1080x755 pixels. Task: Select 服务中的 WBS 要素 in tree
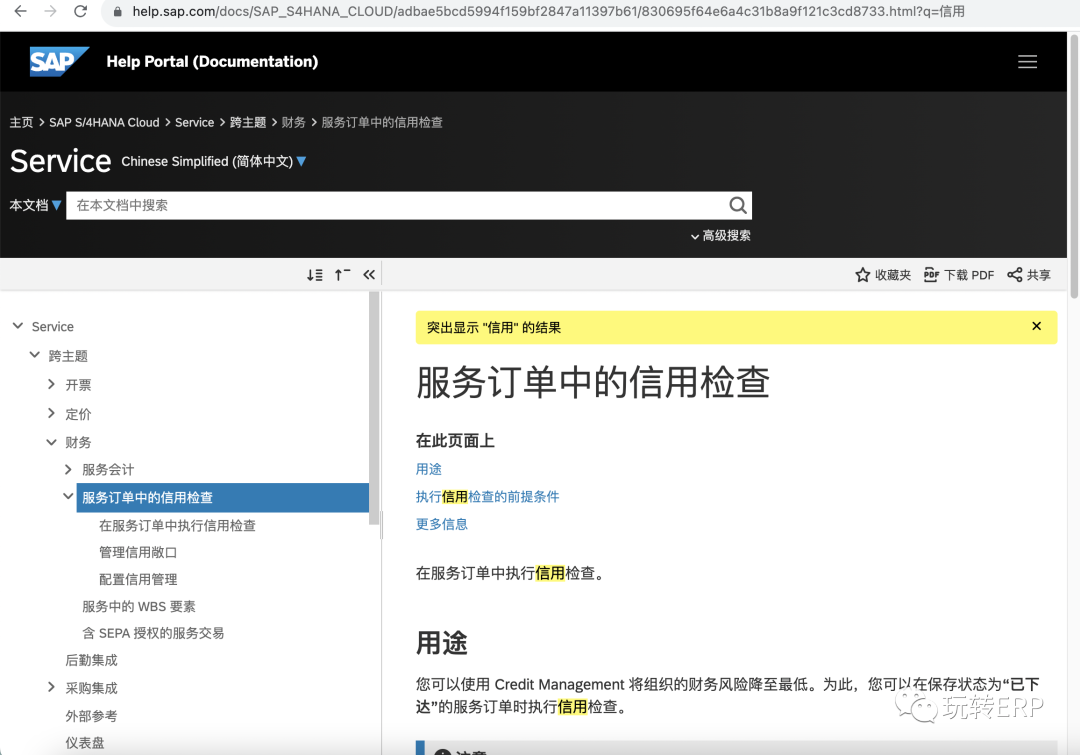click(138, 606)
